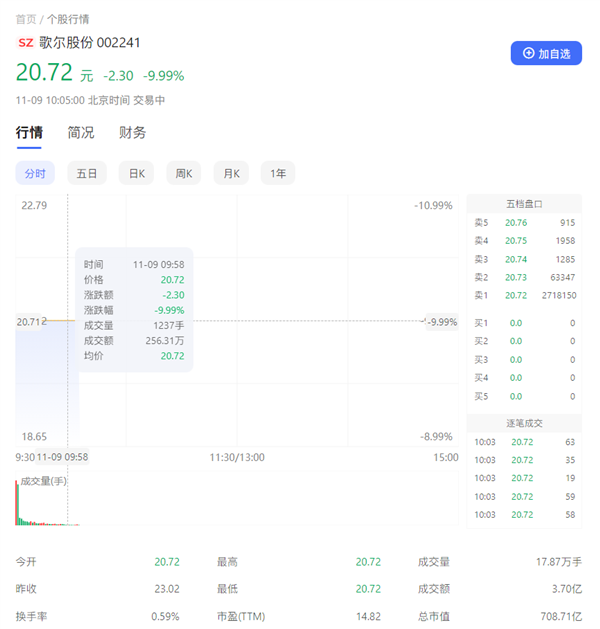Select the 1年 chart period
Screen dimensions: 600x629
(278, 173)
